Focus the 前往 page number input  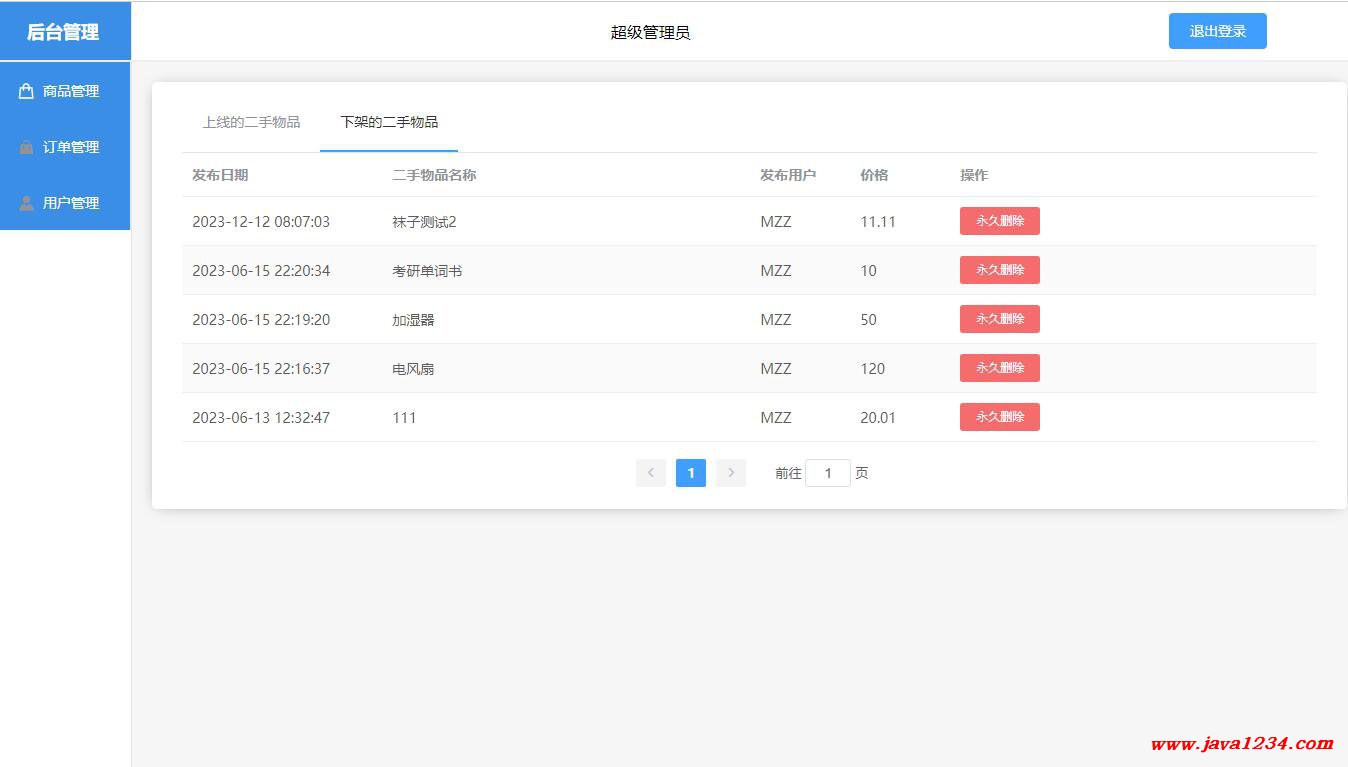point(828,473)
